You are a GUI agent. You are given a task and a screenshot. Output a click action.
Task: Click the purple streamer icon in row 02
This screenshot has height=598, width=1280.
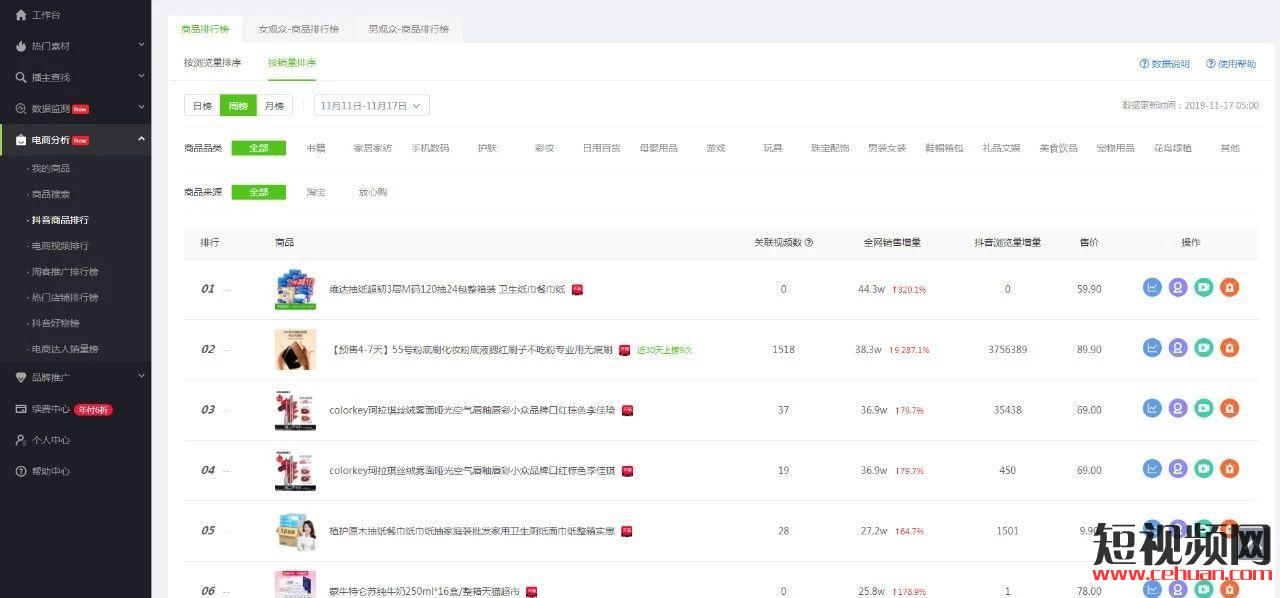(x=1178, y=348)
